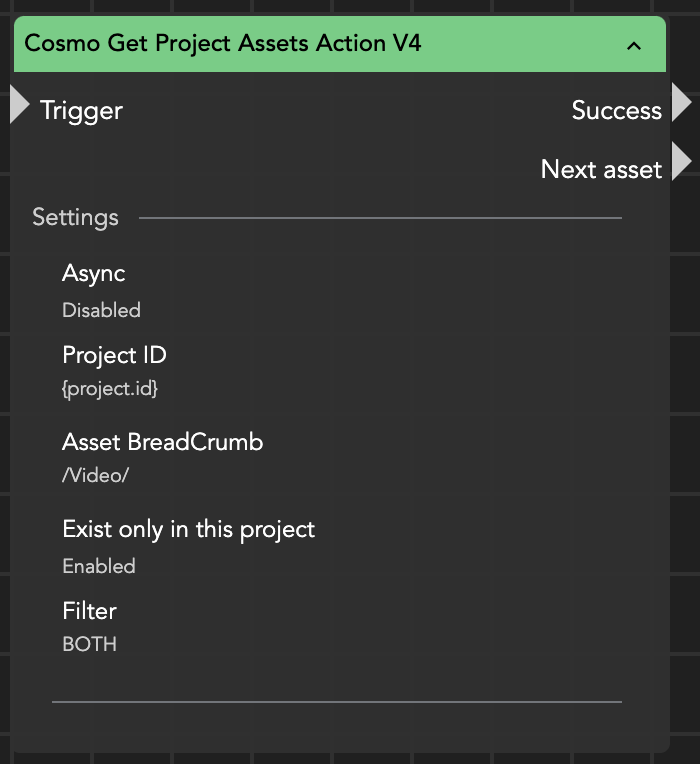Click the Next asset output port arrow
The image size is (700, 764).
tap(681, 162)
